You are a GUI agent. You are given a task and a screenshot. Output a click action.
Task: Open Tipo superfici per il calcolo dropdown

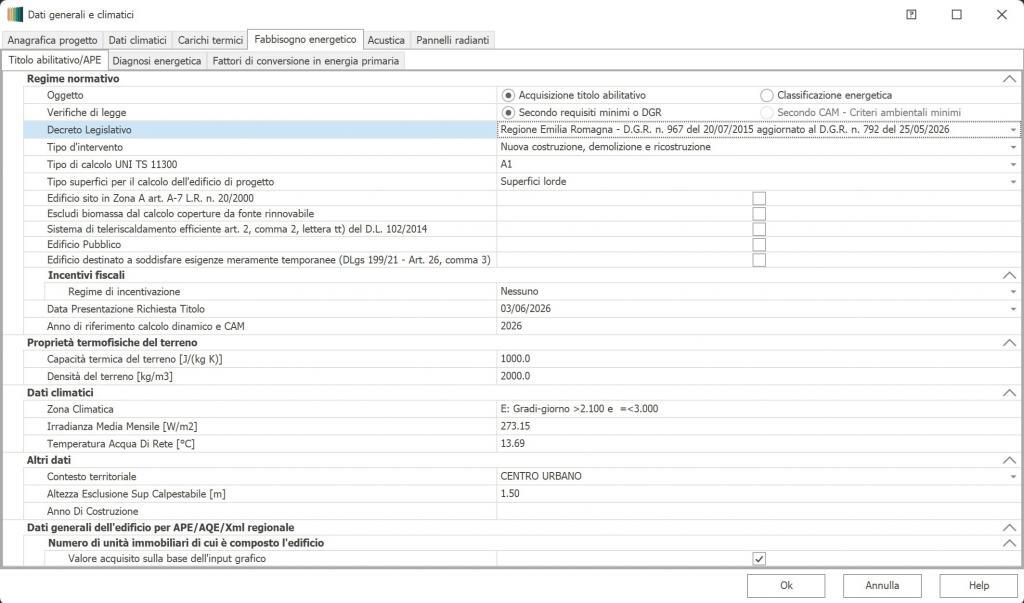click(1013, 182)
